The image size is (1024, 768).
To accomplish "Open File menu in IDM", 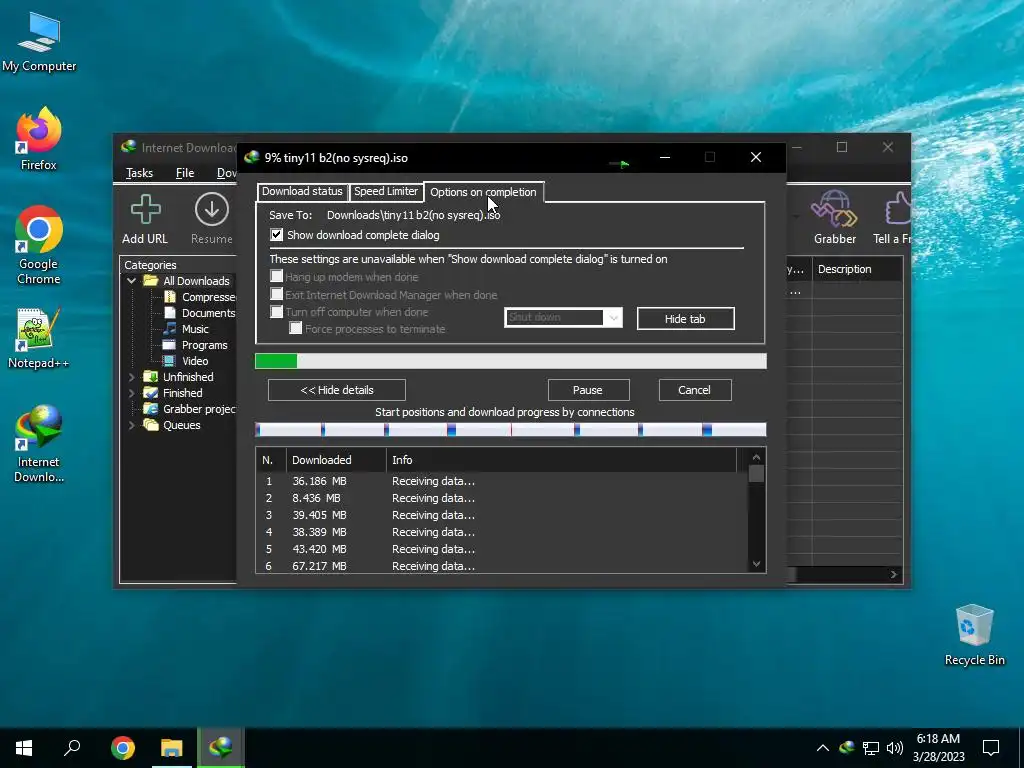I will (x=185, y=172).
